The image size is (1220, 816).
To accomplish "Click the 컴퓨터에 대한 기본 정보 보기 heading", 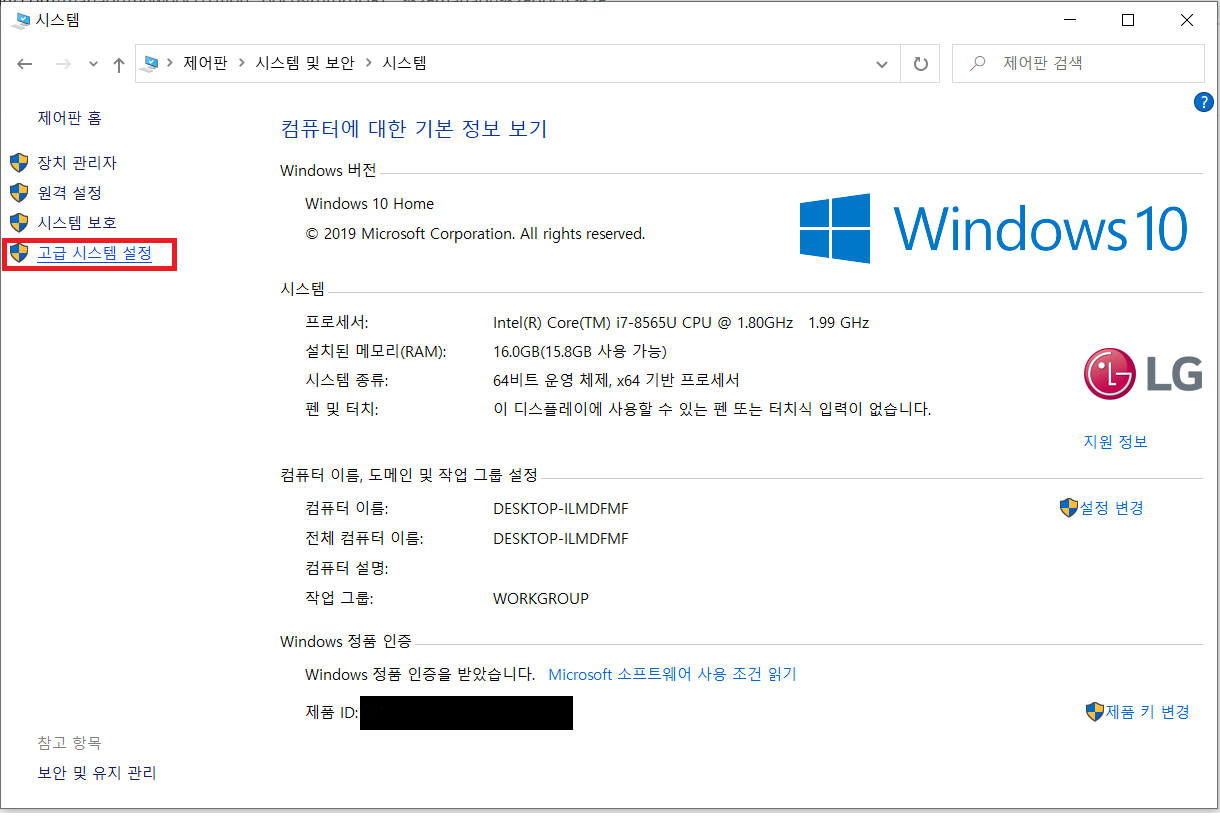I will (414, 128).
